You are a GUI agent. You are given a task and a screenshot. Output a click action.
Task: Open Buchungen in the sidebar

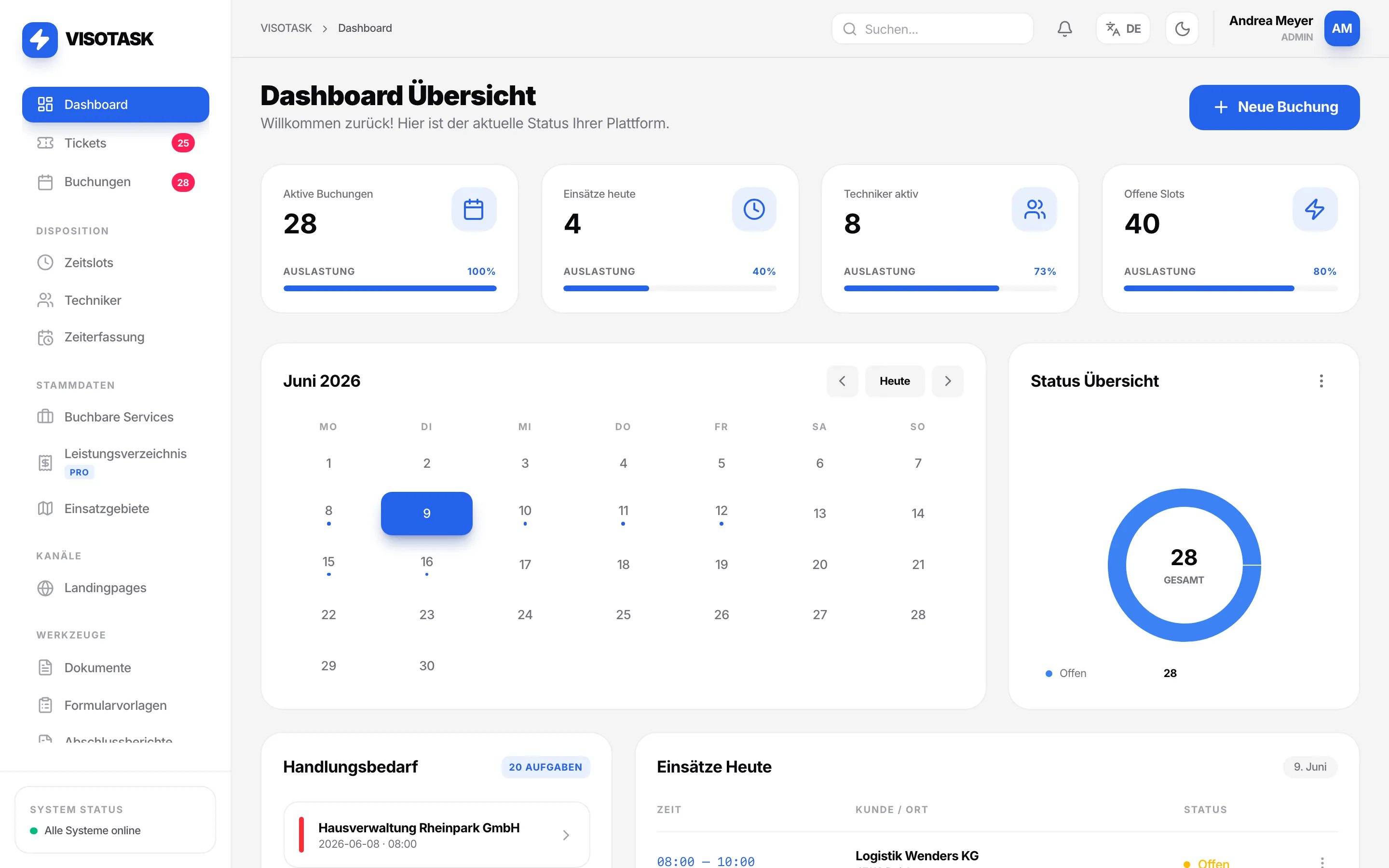point(115,182)
